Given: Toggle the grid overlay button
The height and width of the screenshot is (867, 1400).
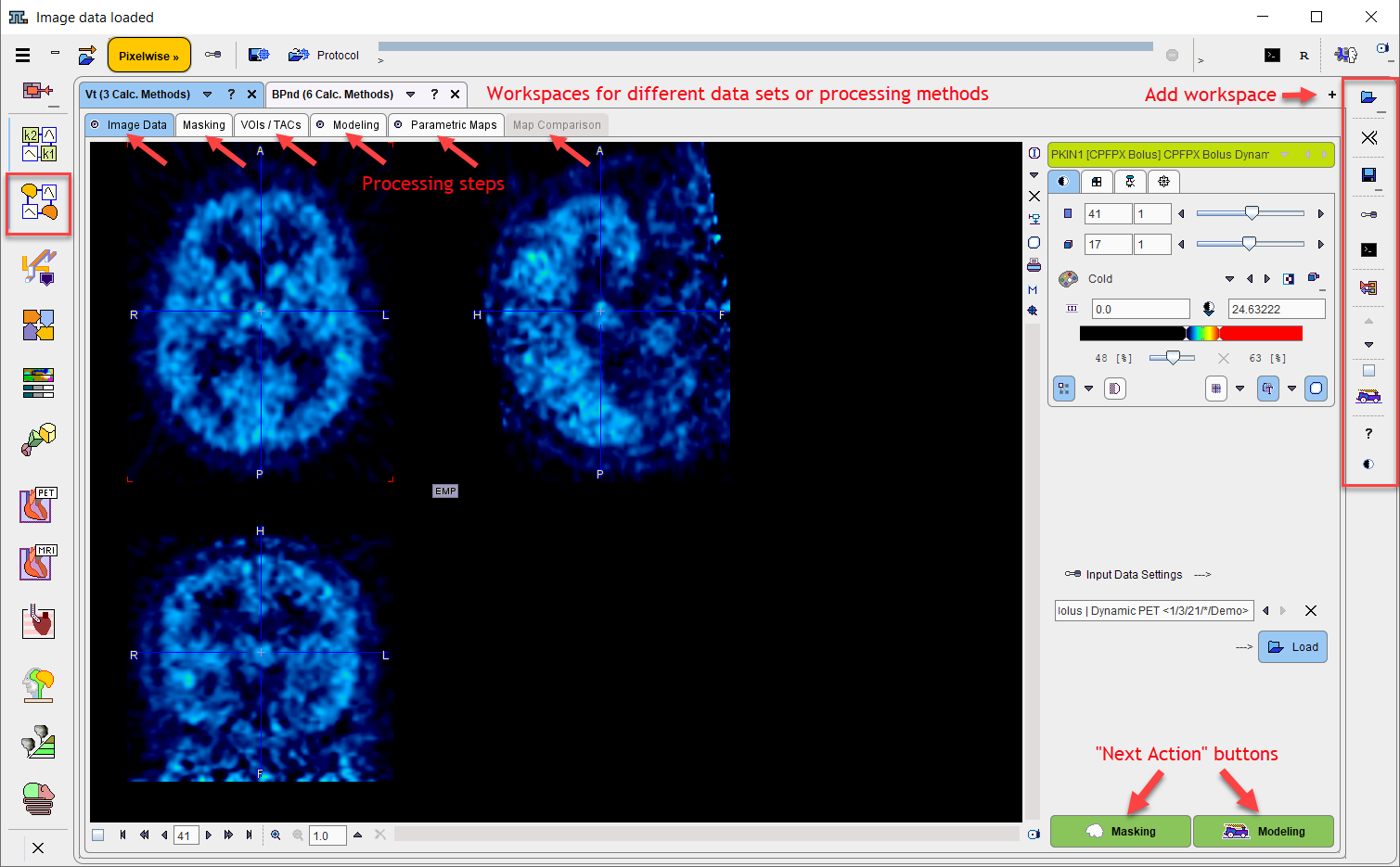Looking at the screenshot, I should [1216, 389].
